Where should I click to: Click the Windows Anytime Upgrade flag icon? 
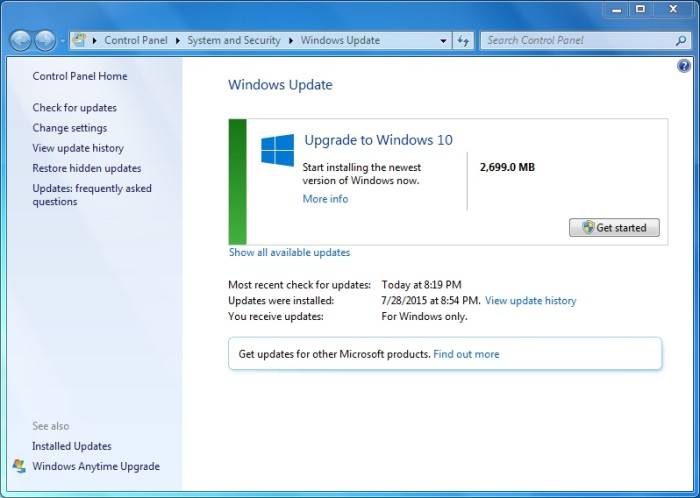point(19,466)
